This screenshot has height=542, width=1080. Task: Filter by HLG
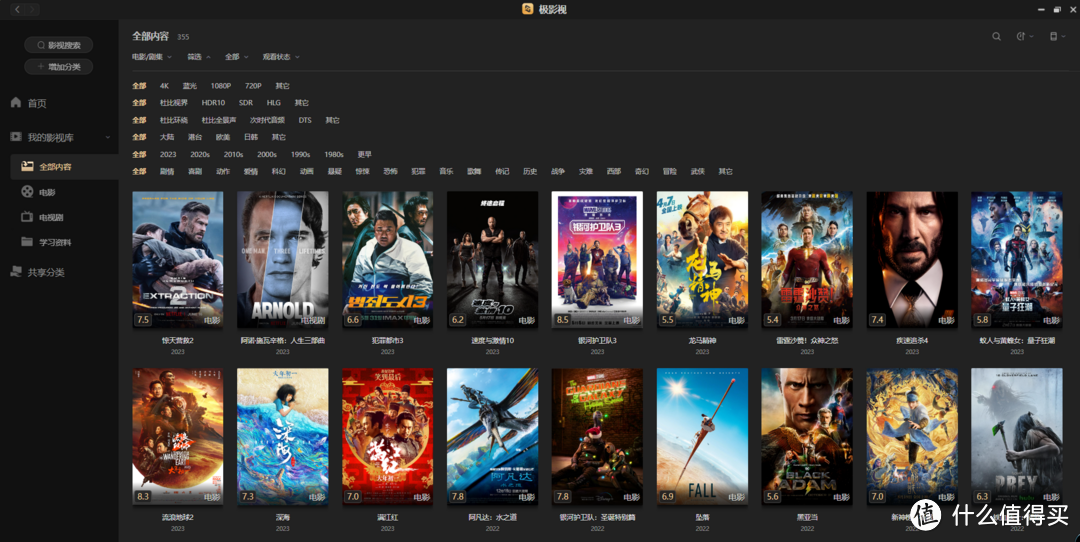pyautogui.click(x=273, y=103)
